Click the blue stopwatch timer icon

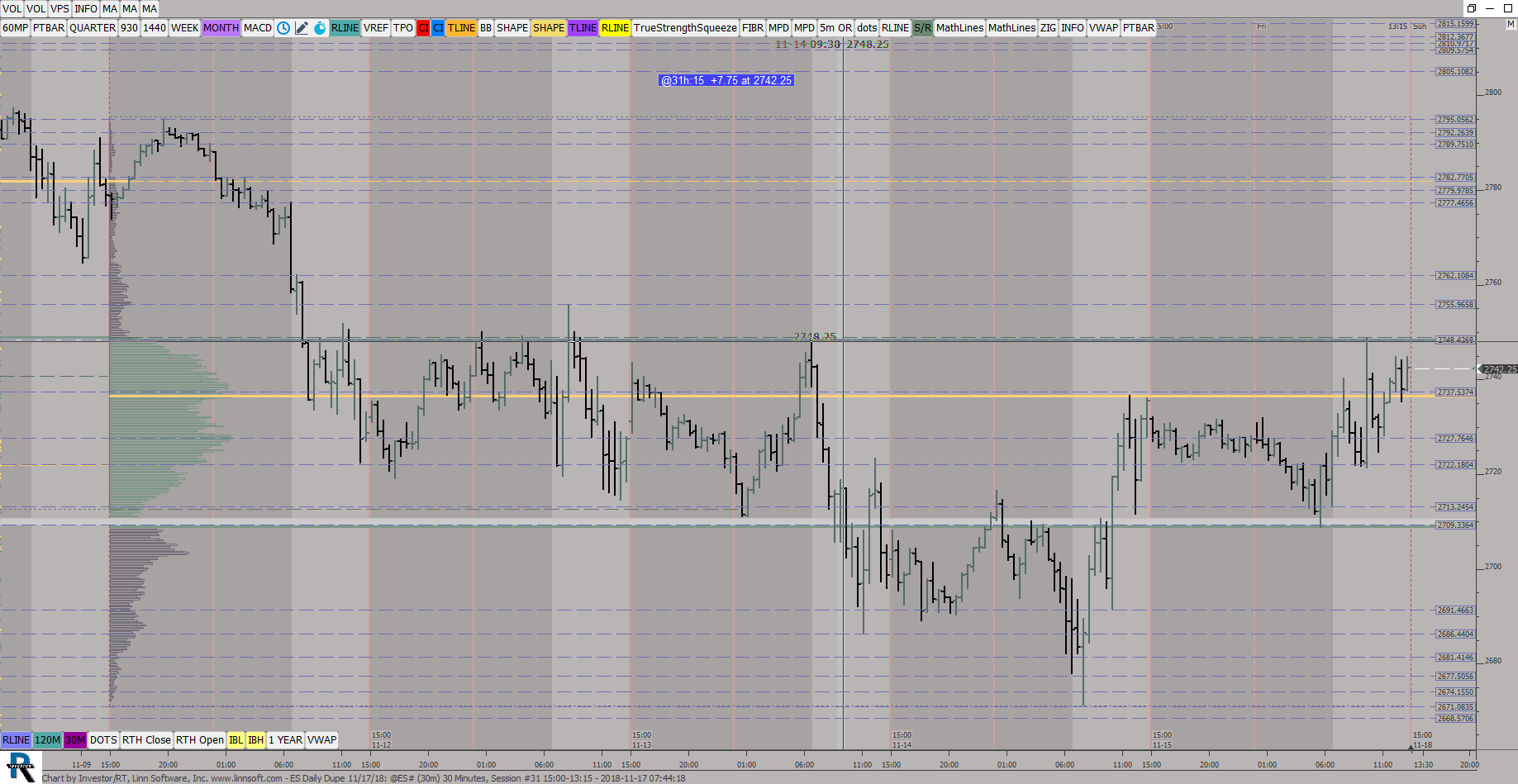320,28
